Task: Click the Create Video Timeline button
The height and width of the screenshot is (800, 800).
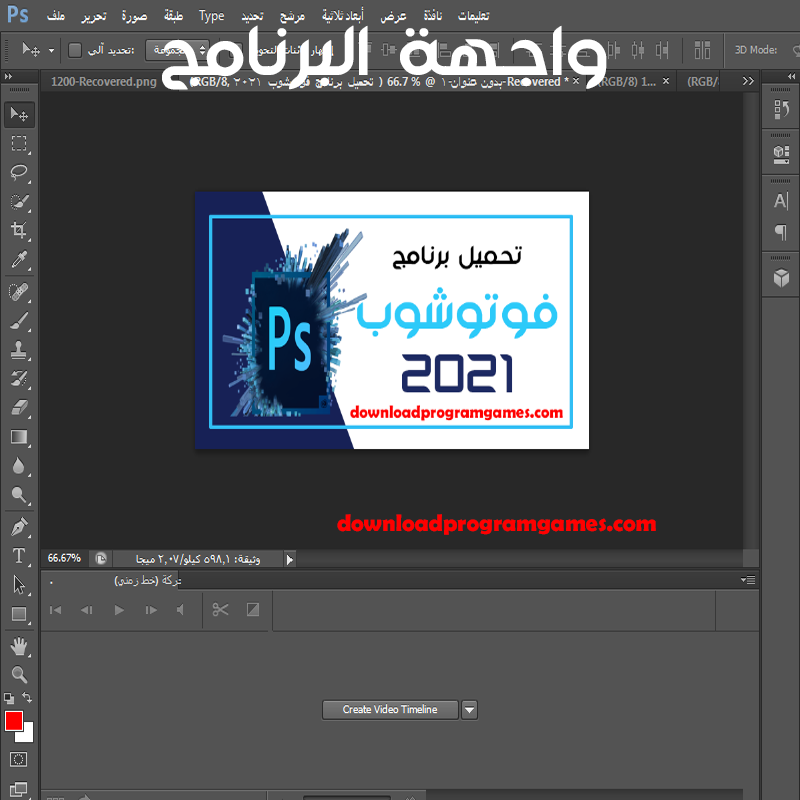Action: [390, 710]
